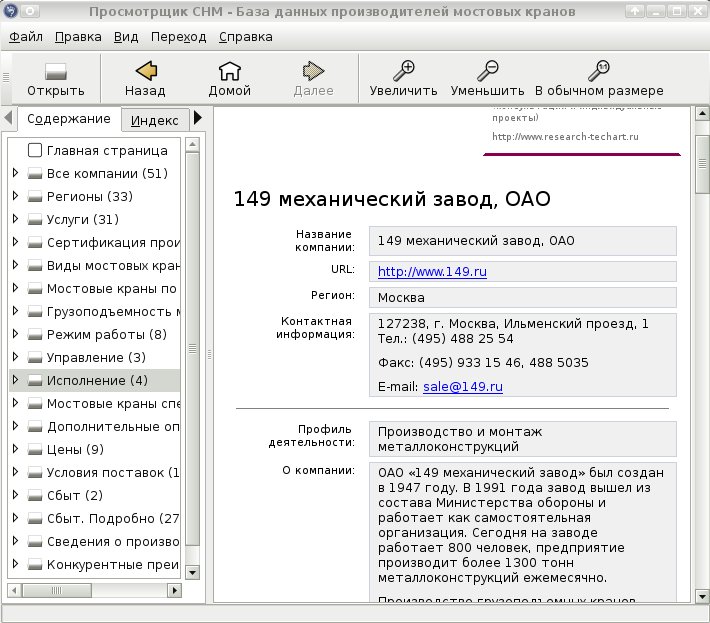Open the Справка menu
Image resolution: width=710 pixels, height=623 pixels.
tap(245, 37)
